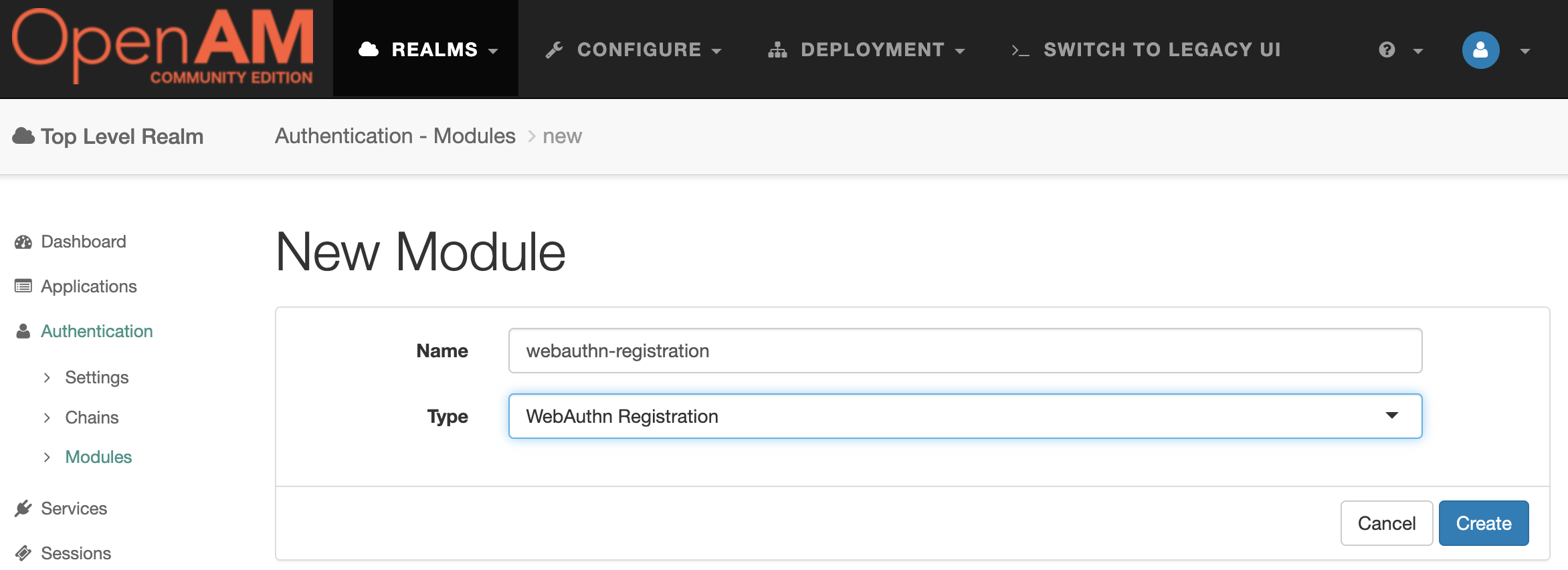The width and height of the screenshot is (1568, 570).
Task: Expand the Chains chevron in sidebar
Action: tap(47, 417)
